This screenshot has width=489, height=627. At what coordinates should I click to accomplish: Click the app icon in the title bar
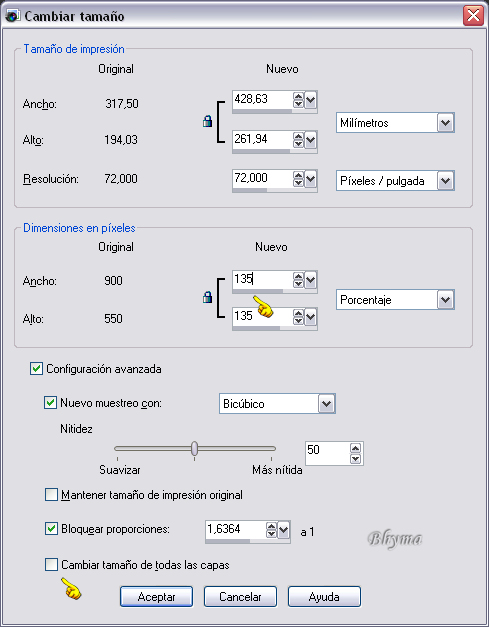click(13, 16)
